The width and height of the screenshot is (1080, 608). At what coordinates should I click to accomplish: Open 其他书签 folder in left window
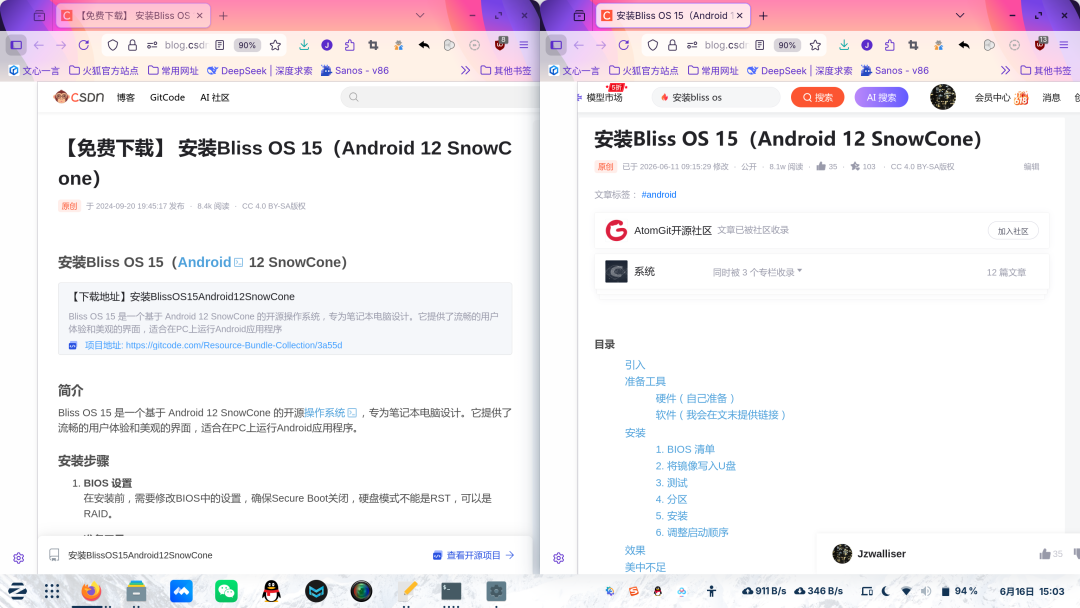(506, 70)
